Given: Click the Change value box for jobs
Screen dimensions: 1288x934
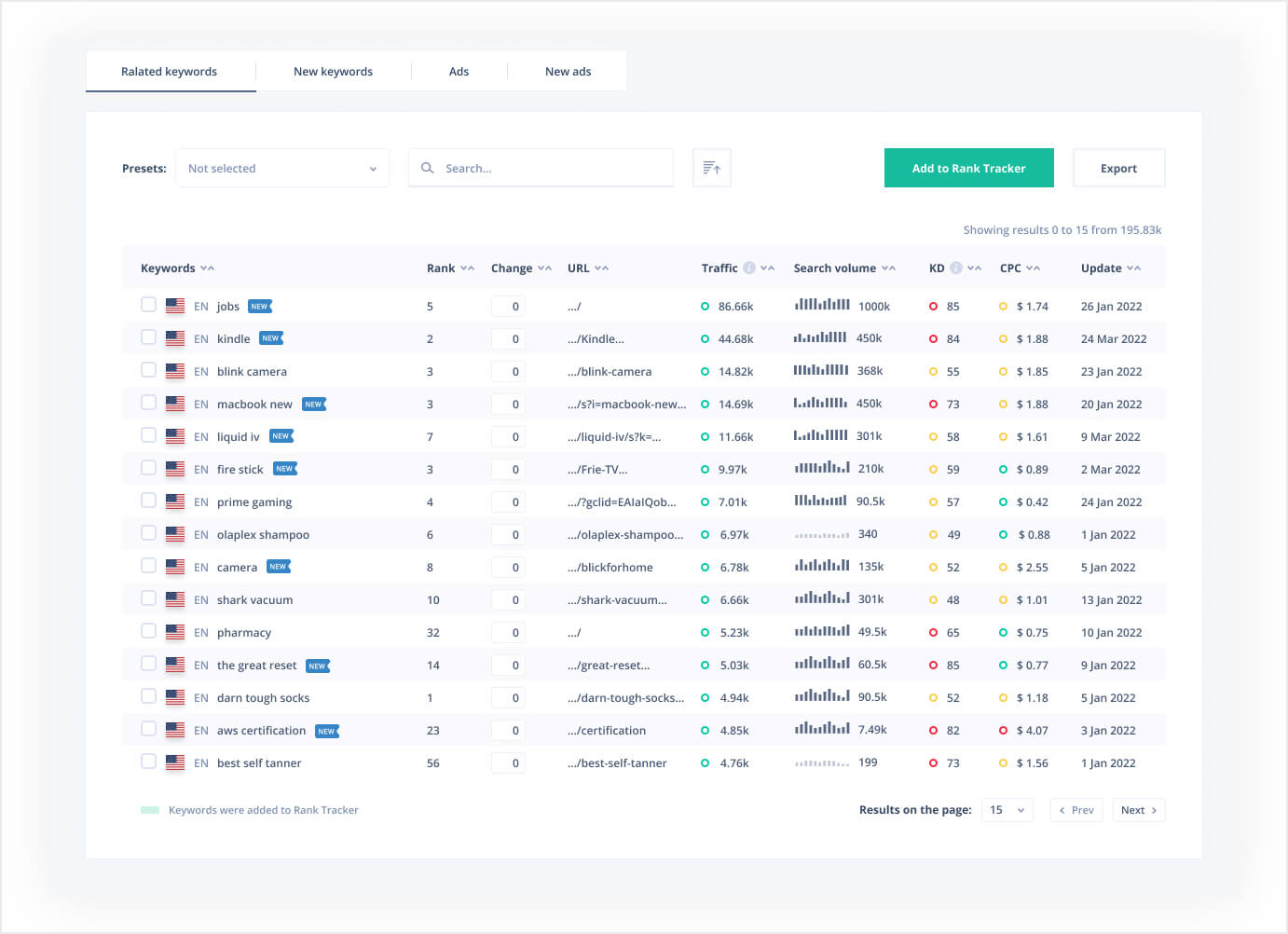Looking at the screenshot, I should [508, 306].
